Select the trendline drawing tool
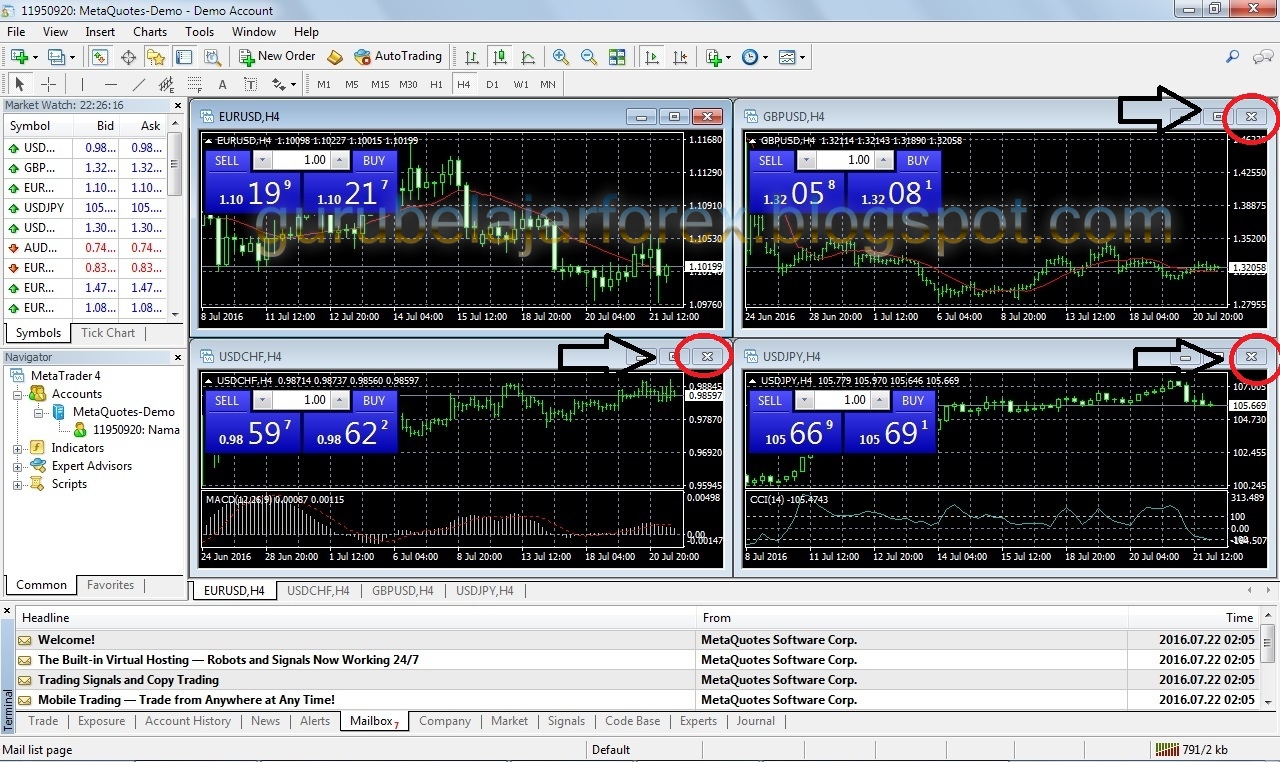The height and width of the screenshot is (762, 1280). click(x=139, y=85)
